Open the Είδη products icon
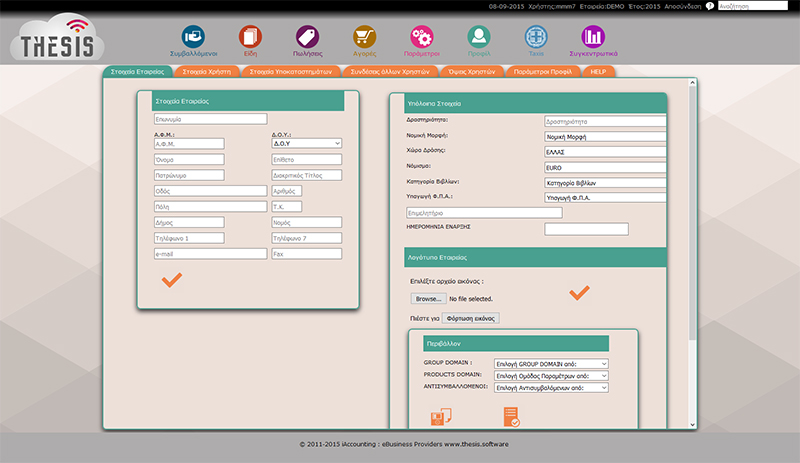This screenshot has height=463, width=800. tap(251, 37)
